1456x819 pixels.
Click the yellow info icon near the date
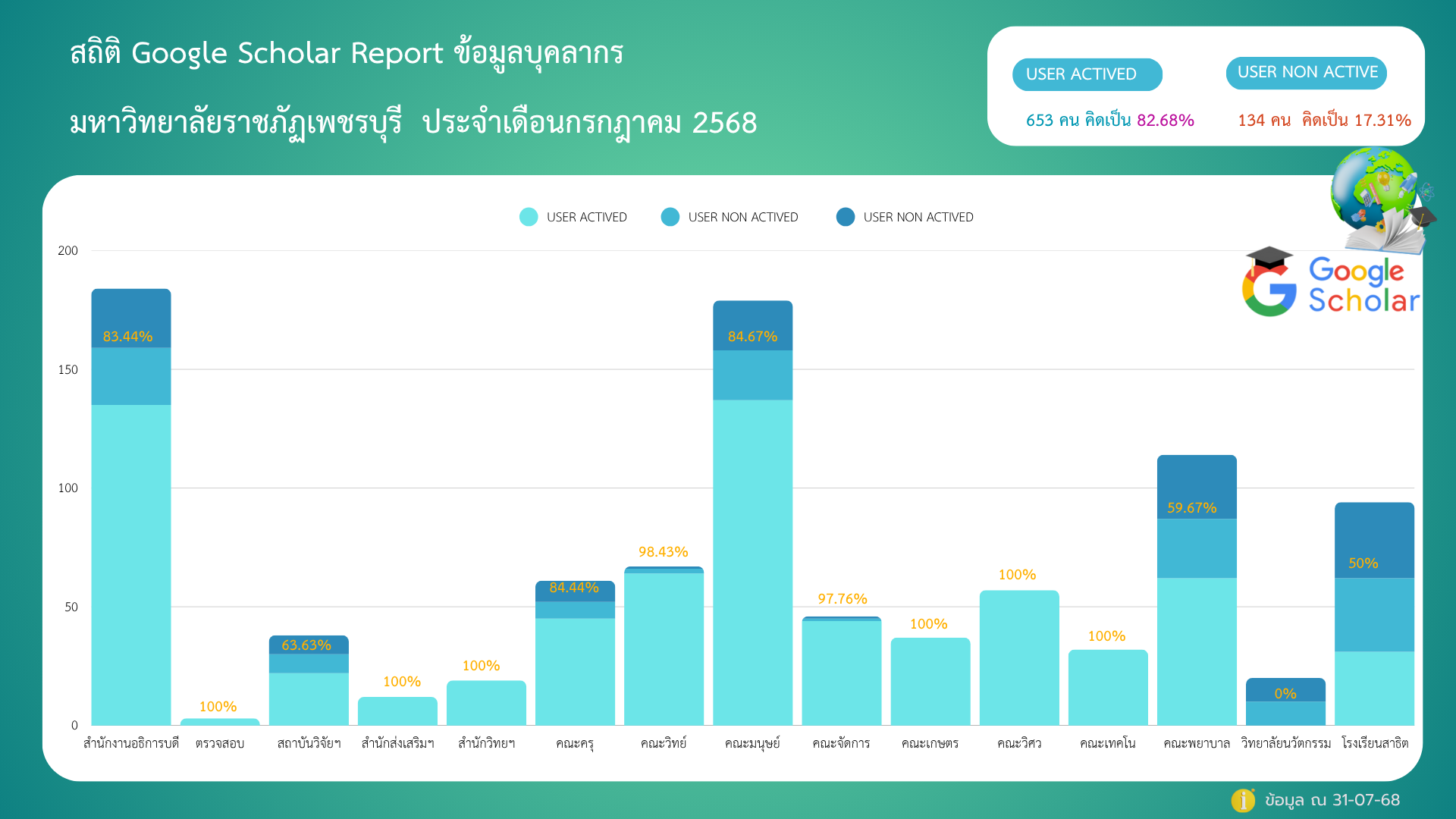point(1243,800)
